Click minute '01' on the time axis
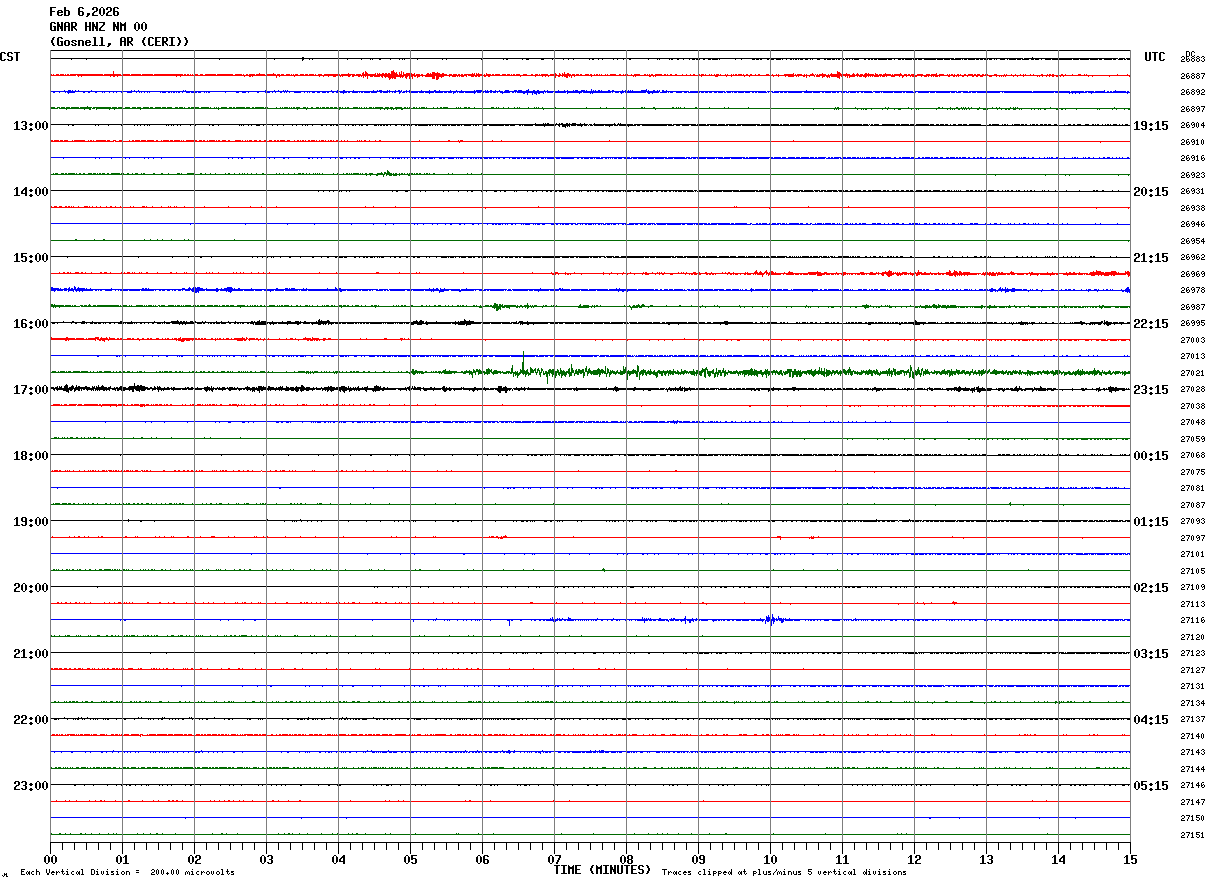The width and height of the screenshot is (1210, 886). [122, 859]
